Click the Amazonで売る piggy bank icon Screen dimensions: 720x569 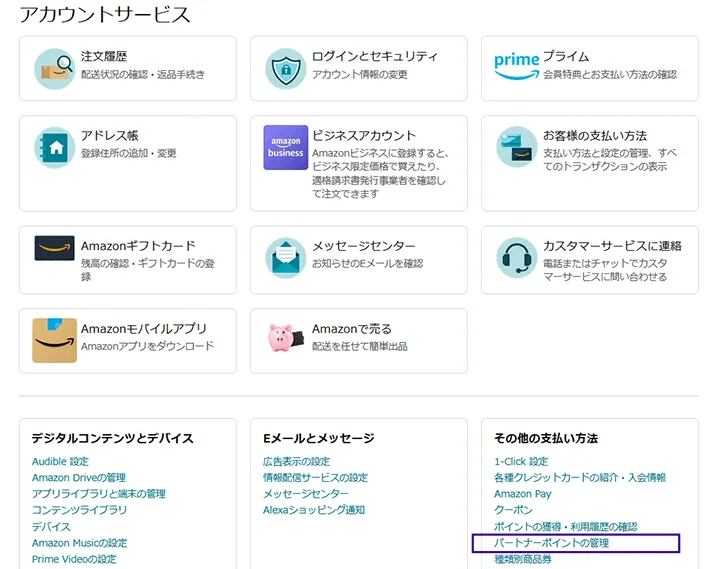tap(286, 338)
